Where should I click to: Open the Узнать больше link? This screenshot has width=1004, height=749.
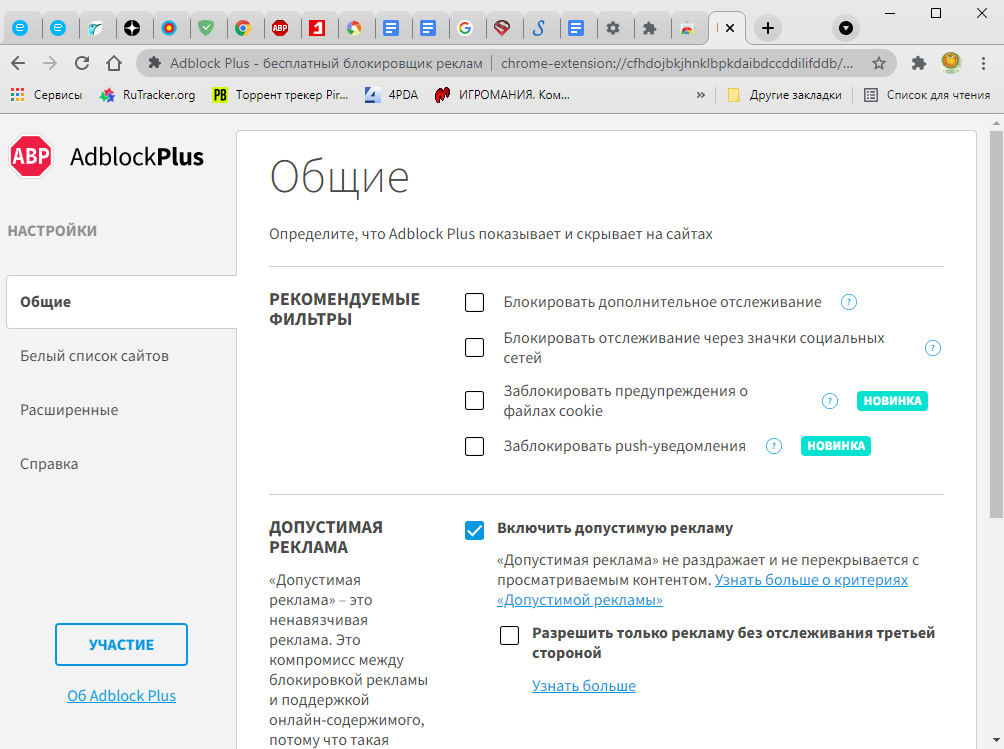(584, 686)
